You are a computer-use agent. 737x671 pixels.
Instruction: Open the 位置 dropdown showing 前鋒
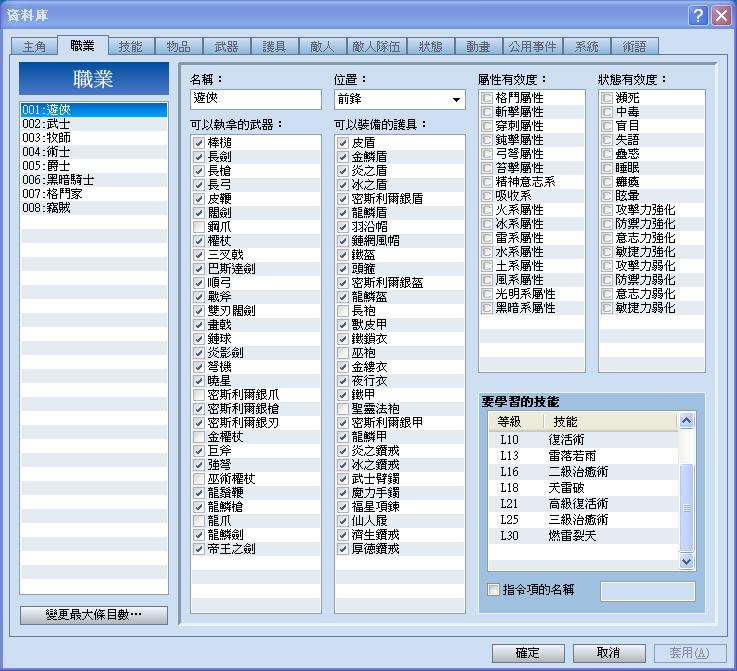(x=400, y=100)
